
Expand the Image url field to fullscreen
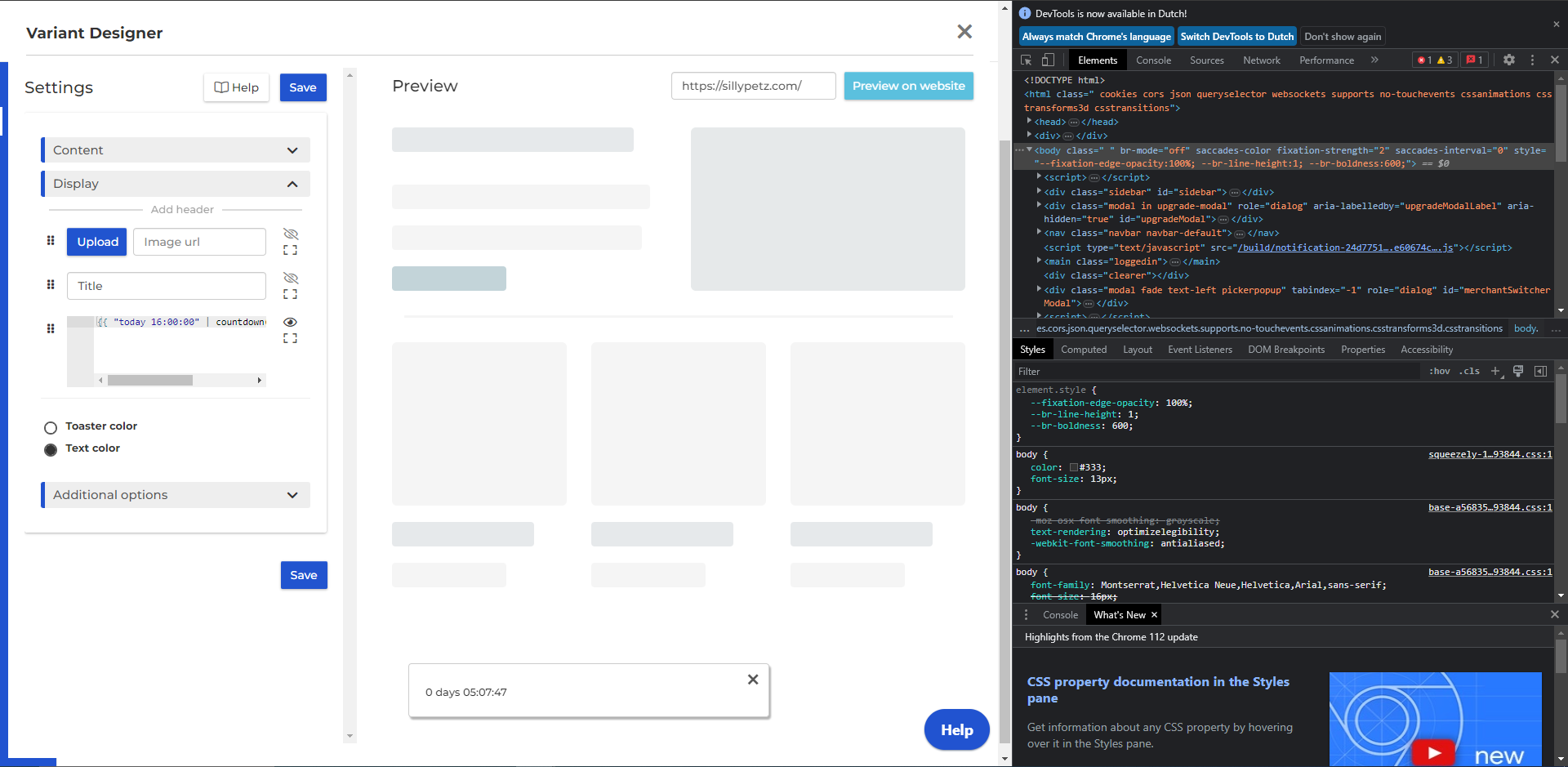(290, 251)
